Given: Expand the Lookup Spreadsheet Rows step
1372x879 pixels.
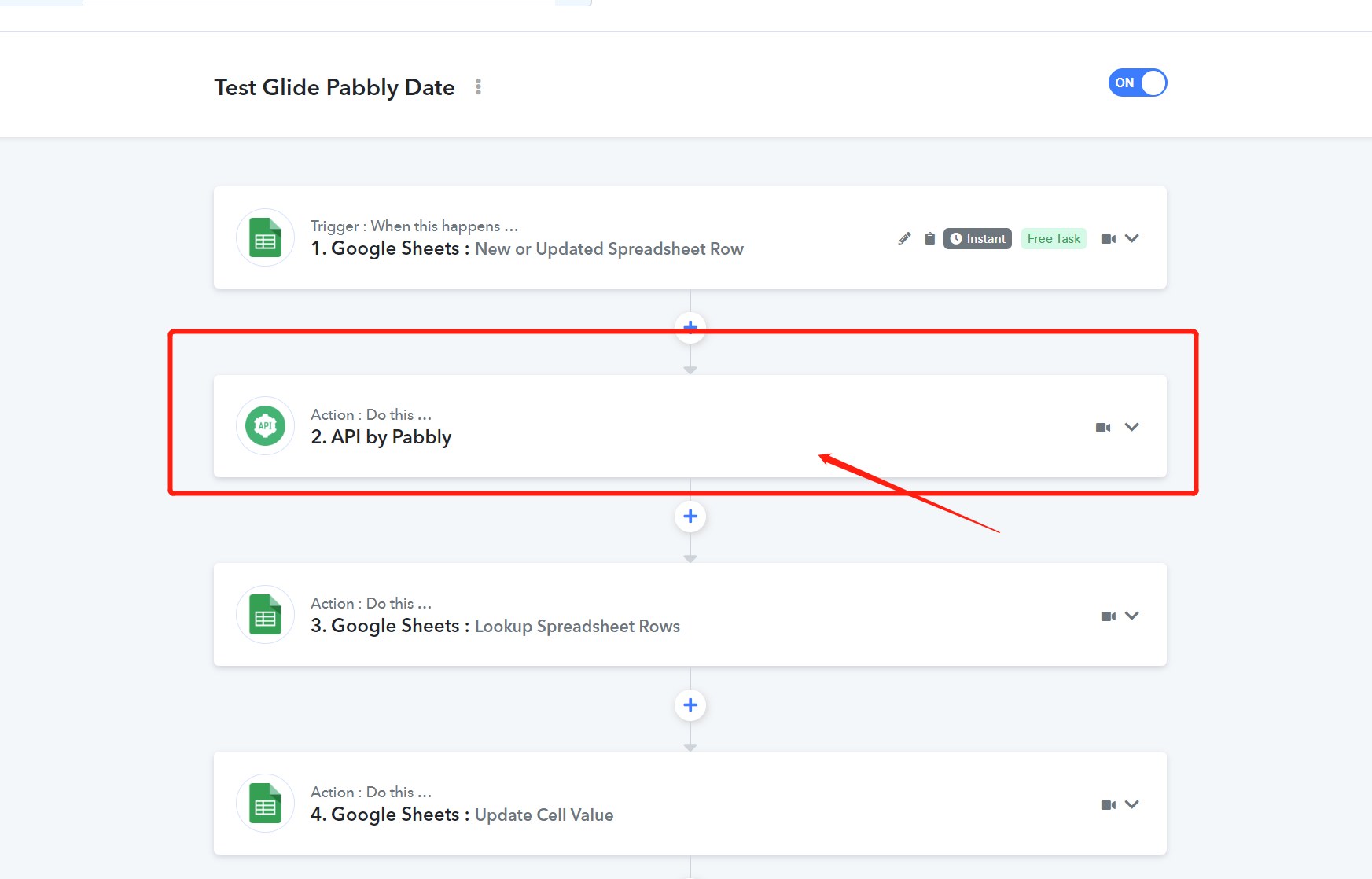Looking at the screenshot, I should point(1132,616).
